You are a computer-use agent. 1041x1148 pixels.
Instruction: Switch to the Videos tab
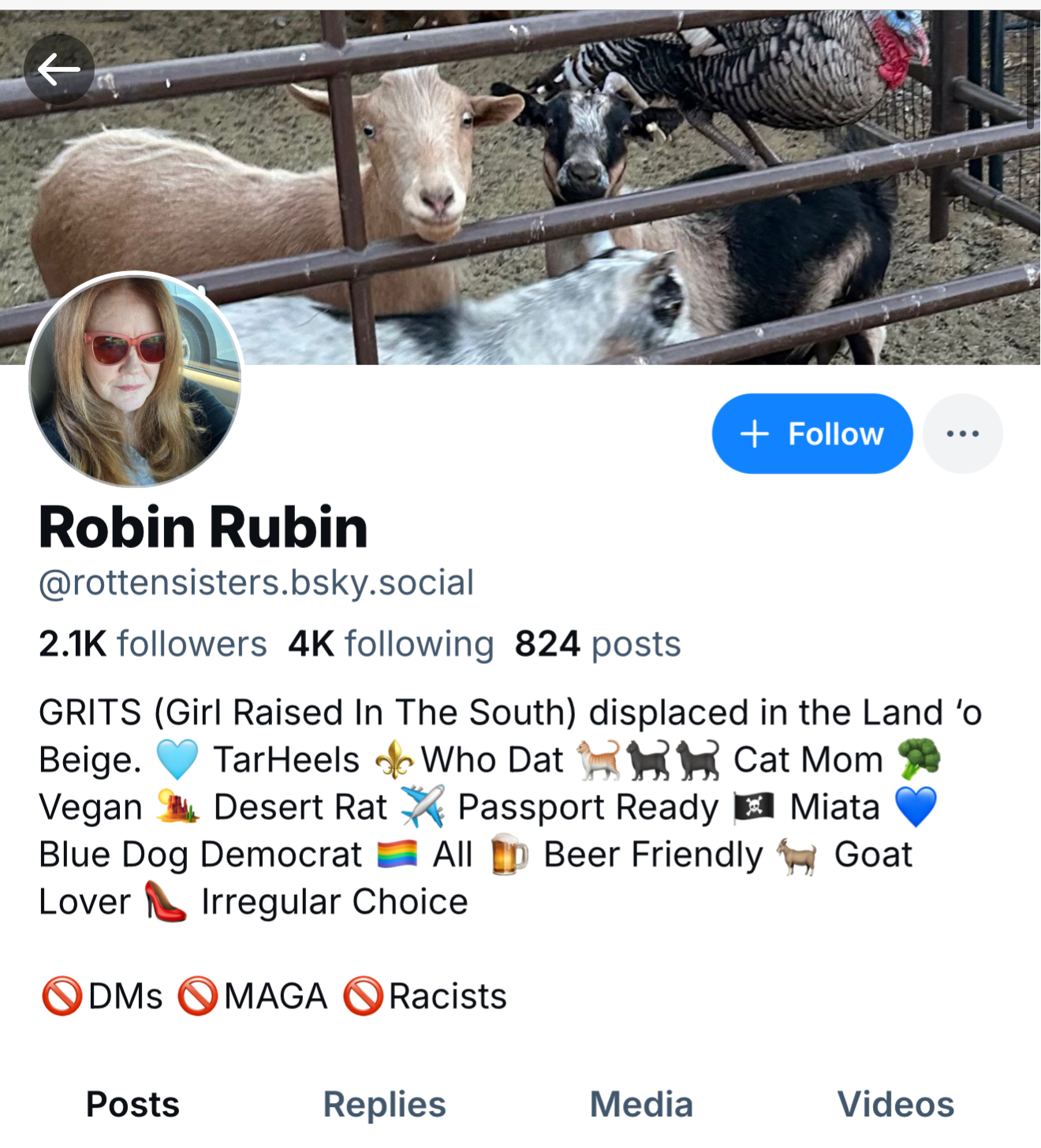896,1105
